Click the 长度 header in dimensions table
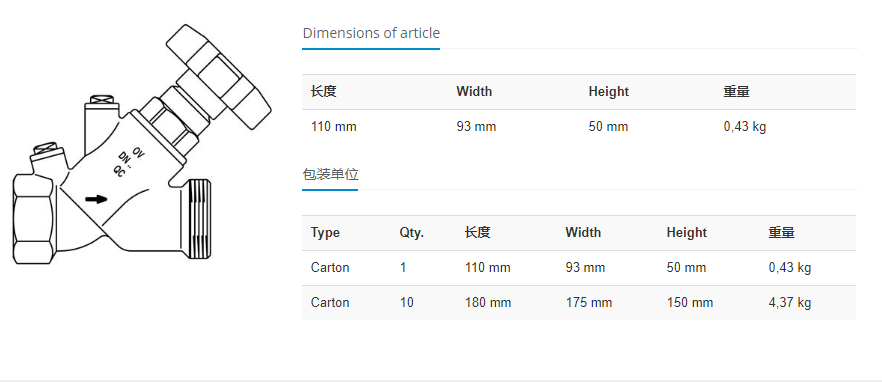882x382 pixels. click(x=323, y=92)
